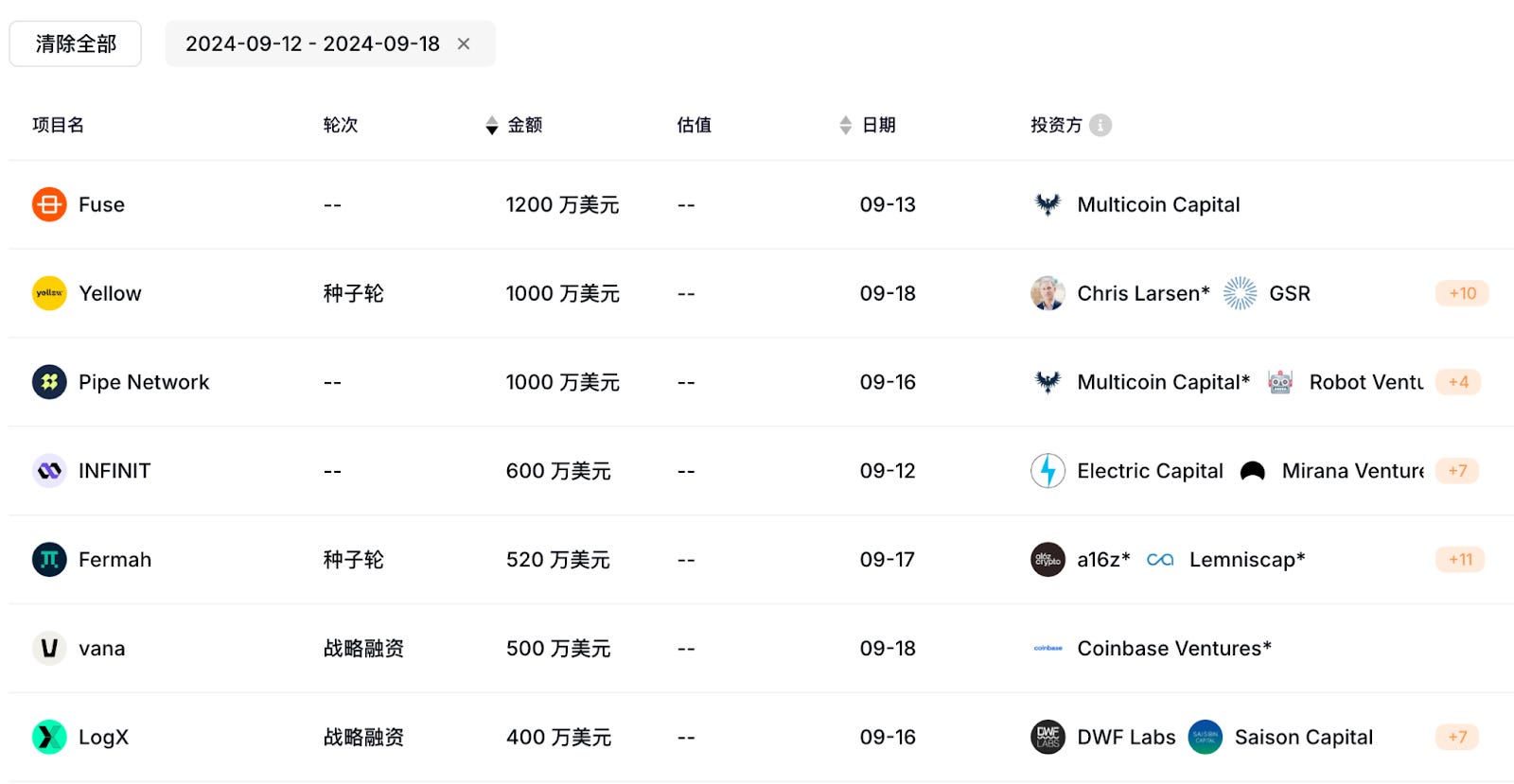Click Chris Larsen avatar
Viewport: 1514px width, 784px height.
[x=1047, y=293]
